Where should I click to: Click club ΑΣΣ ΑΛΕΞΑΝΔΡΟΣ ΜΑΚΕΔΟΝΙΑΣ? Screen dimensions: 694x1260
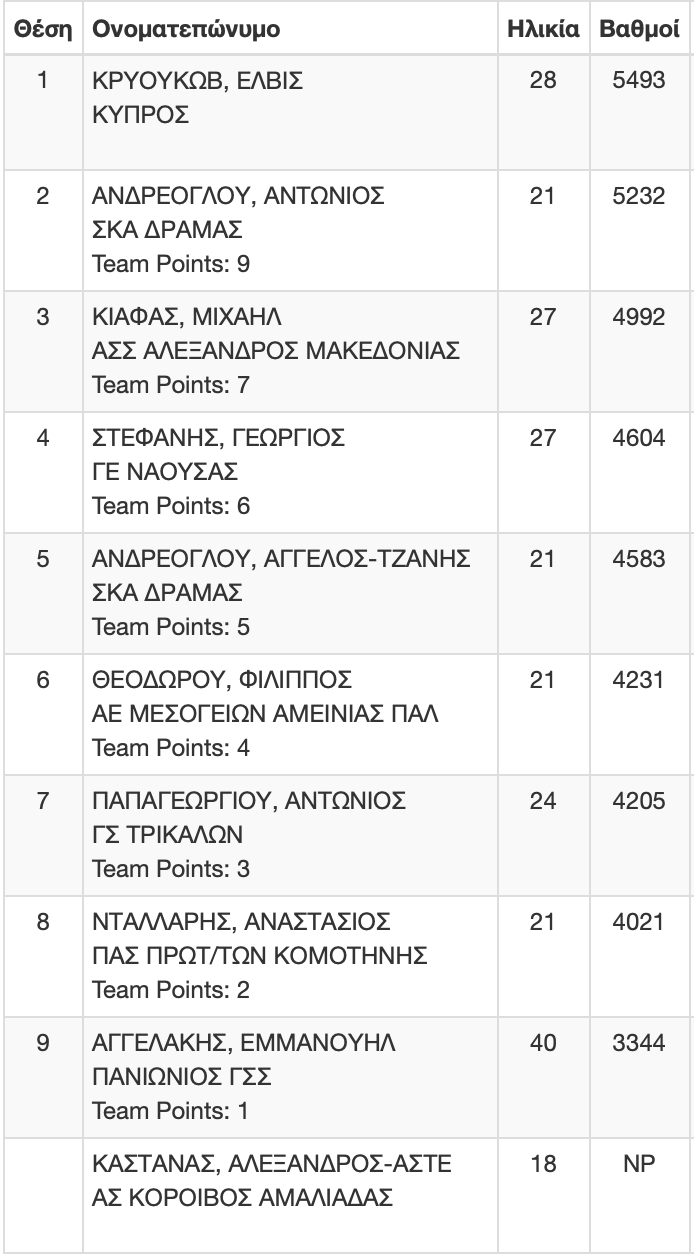click(275, 351)
